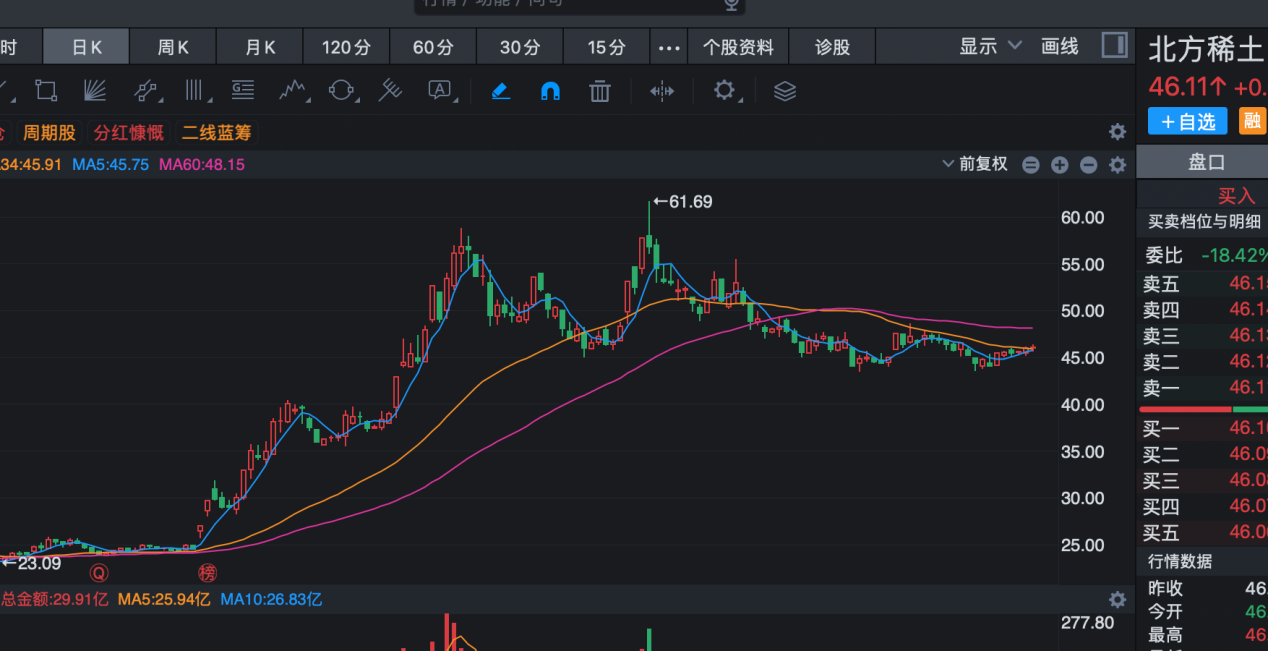Open the layers stack icon
This screenshot has height=651, width=1268.
(785, 91)
